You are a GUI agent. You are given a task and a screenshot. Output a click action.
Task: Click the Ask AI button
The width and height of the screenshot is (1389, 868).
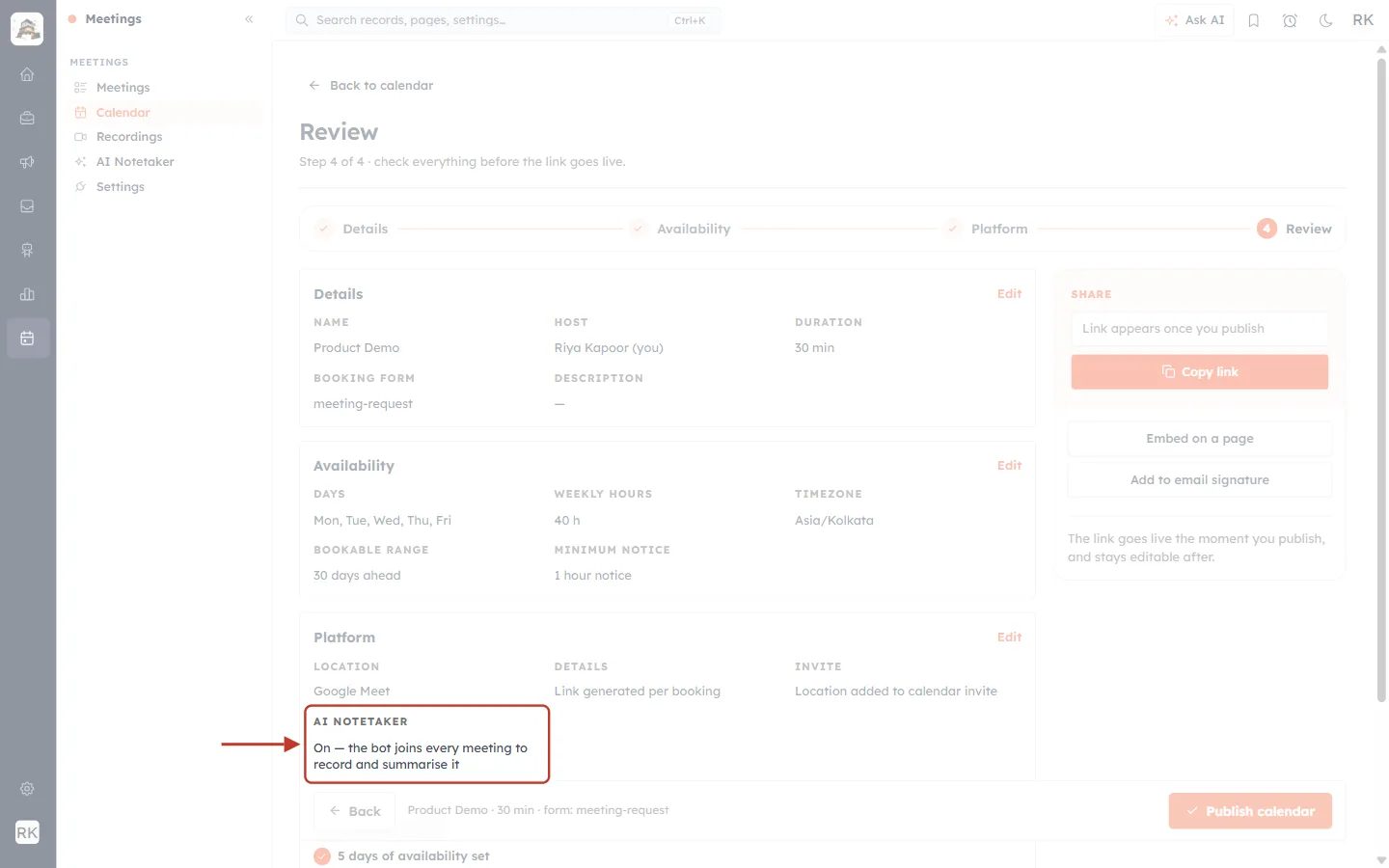point(1194,20)
